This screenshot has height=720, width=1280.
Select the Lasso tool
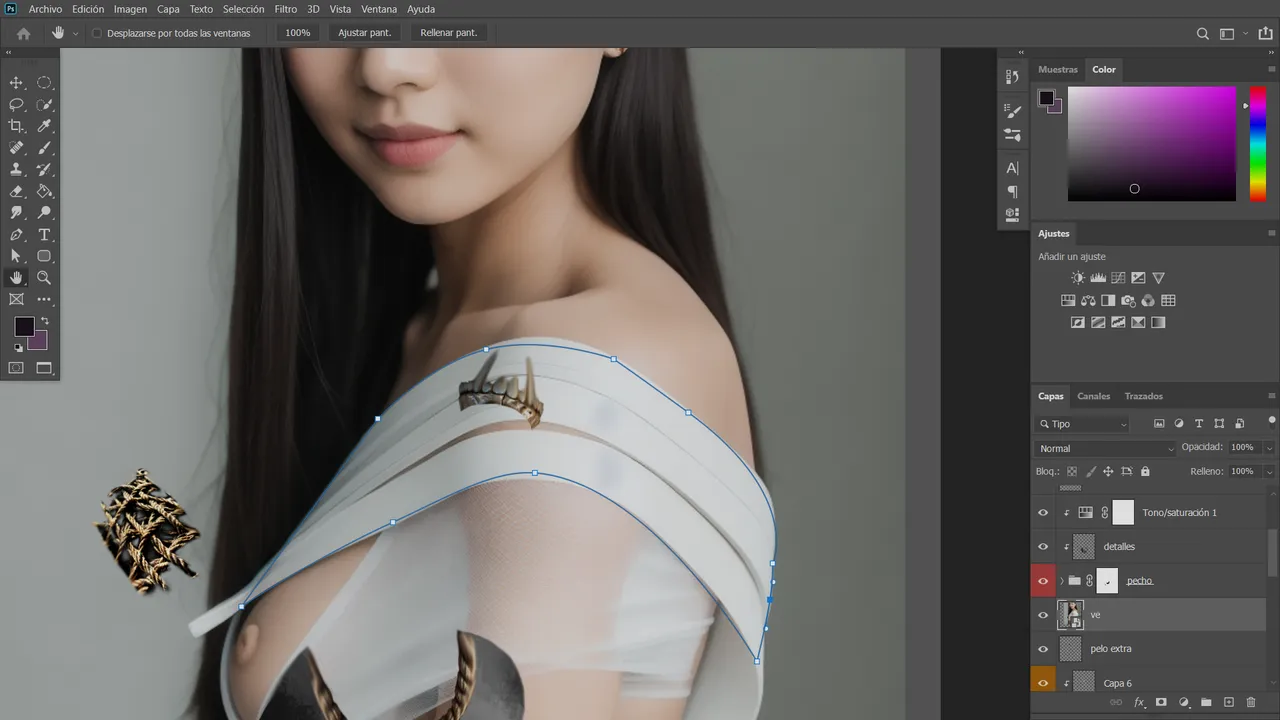(16, 105)
